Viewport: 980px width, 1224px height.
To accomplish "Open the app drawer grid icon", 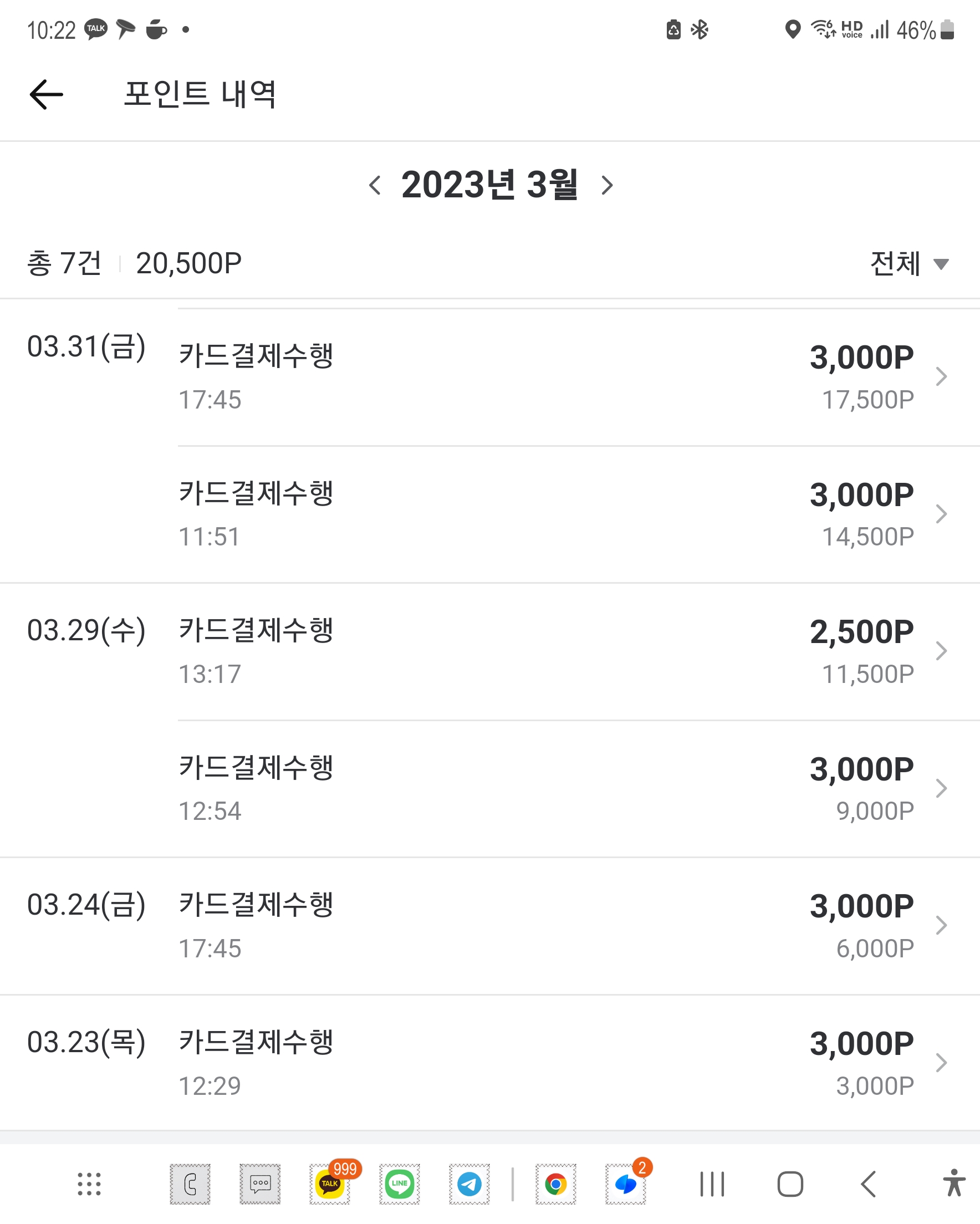I will coord(89,1184).
